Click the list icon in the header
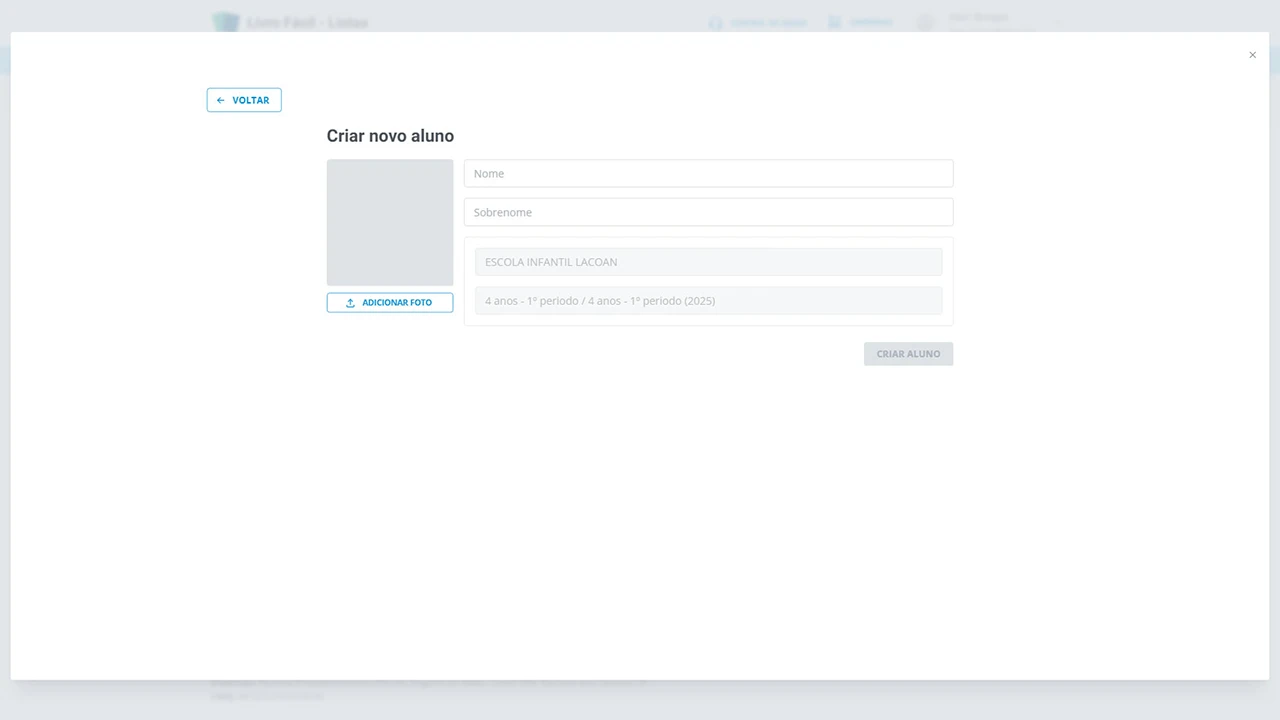 [834, 23]
